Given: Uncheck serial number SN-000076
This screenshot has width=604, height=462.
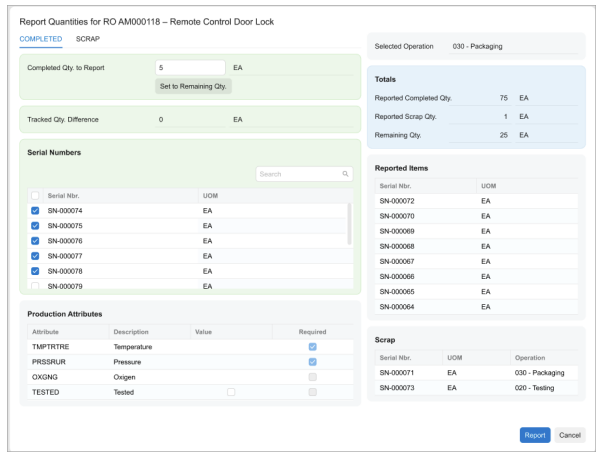Looking at the screenshot, I should click(36, 241).
